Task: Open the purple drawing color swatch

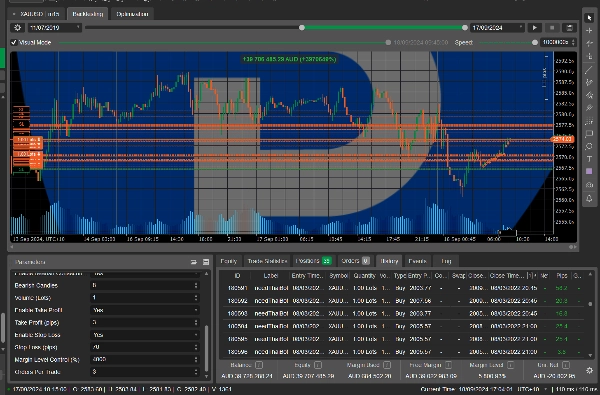Action: (589, 171)
